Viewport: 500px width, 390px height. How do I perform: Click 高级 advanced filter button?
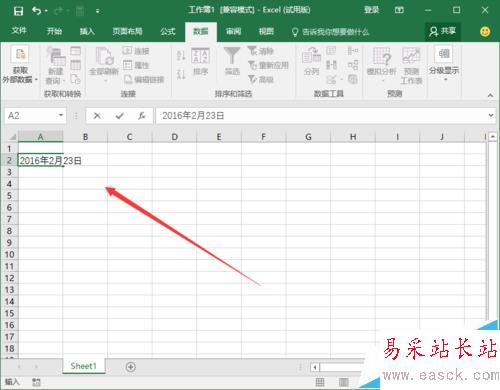click(x=261, y=79)
